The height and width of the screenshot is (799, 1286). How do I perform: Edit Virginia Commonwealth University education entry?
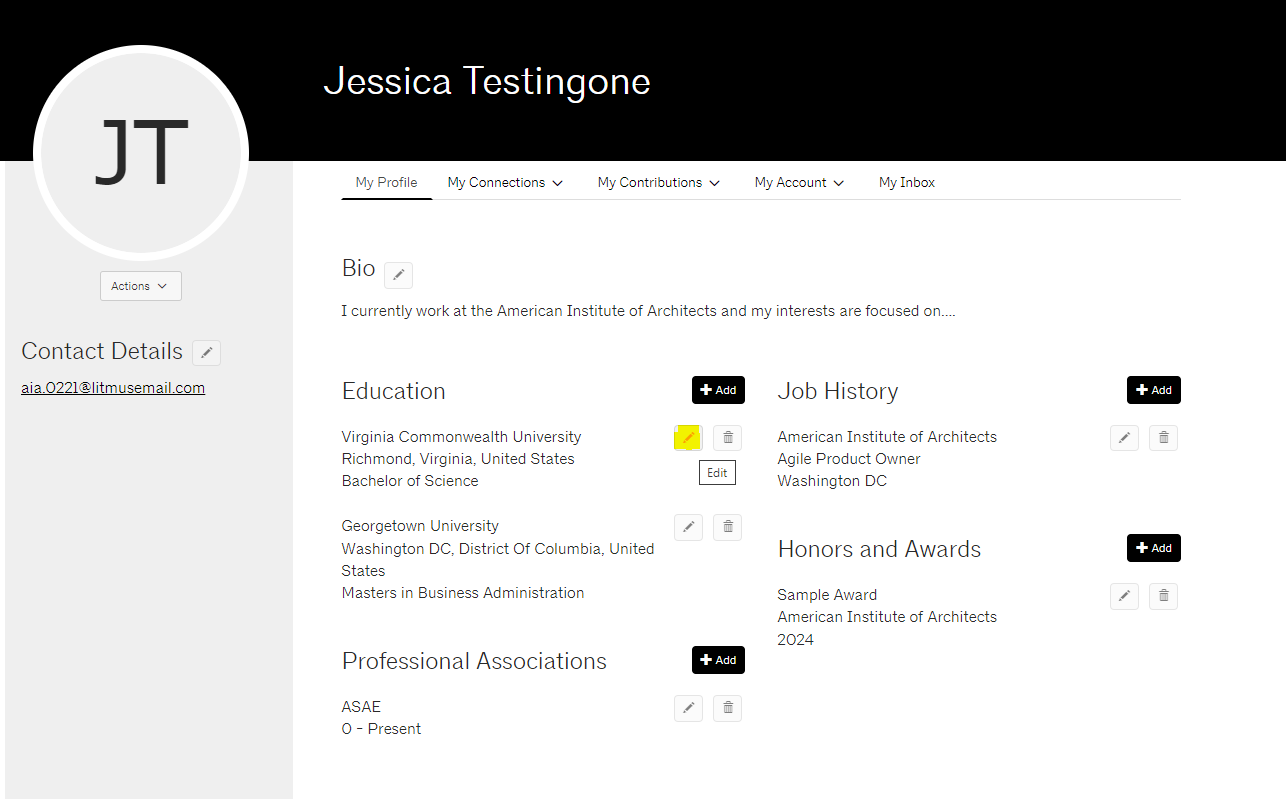point(688,438)
